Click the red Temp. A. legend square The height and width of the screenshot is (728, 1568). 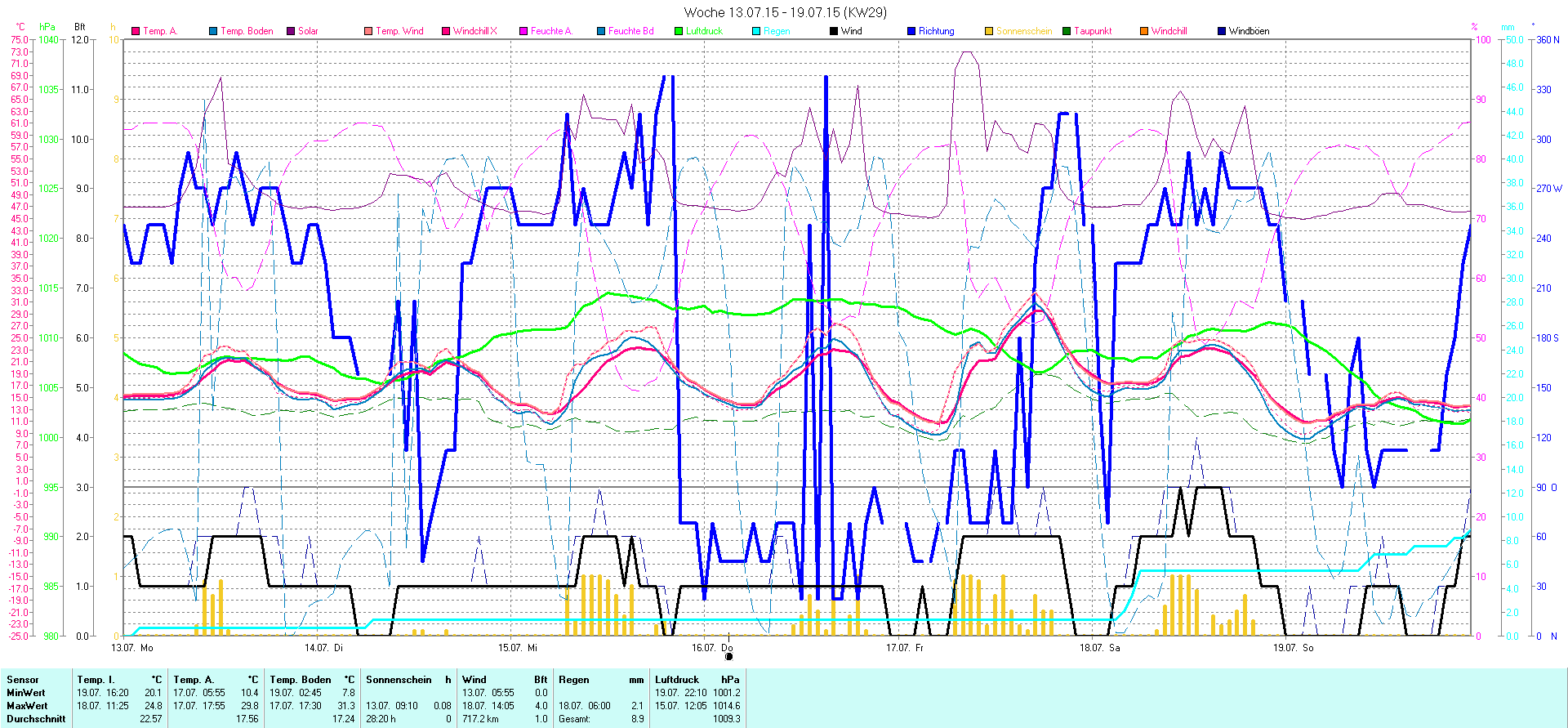(136, 31)
